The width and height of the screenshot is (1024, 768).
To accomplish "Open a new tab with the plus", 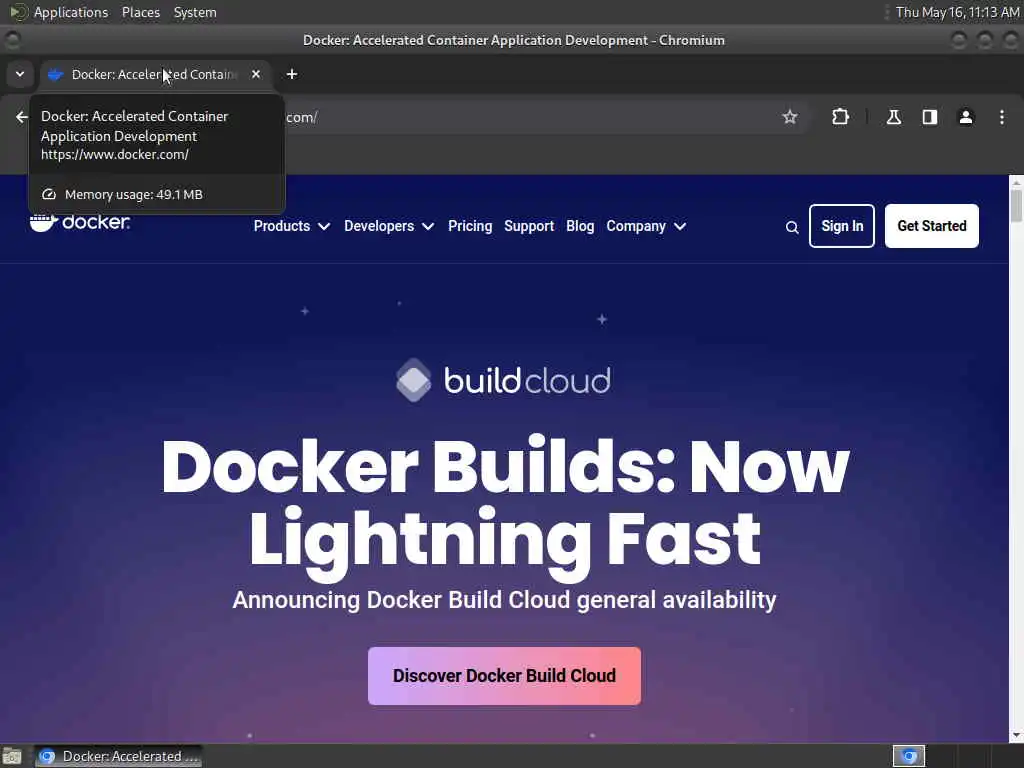I will [x=292, y=74].
